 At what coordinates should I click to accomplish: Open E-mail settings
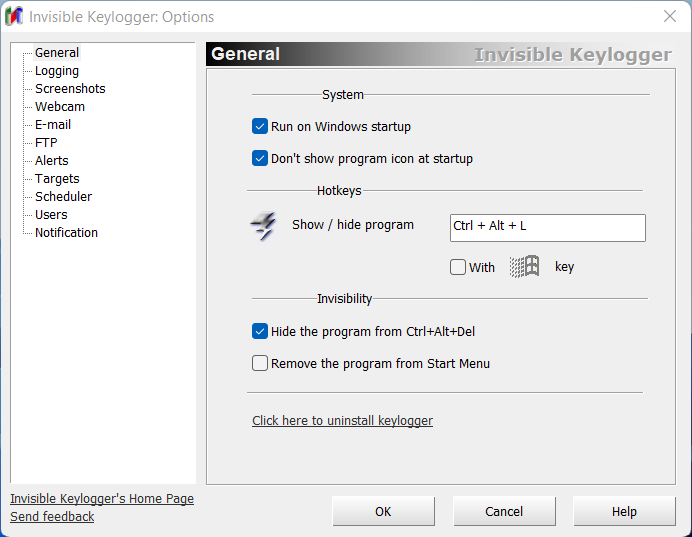tap(53, 125)
